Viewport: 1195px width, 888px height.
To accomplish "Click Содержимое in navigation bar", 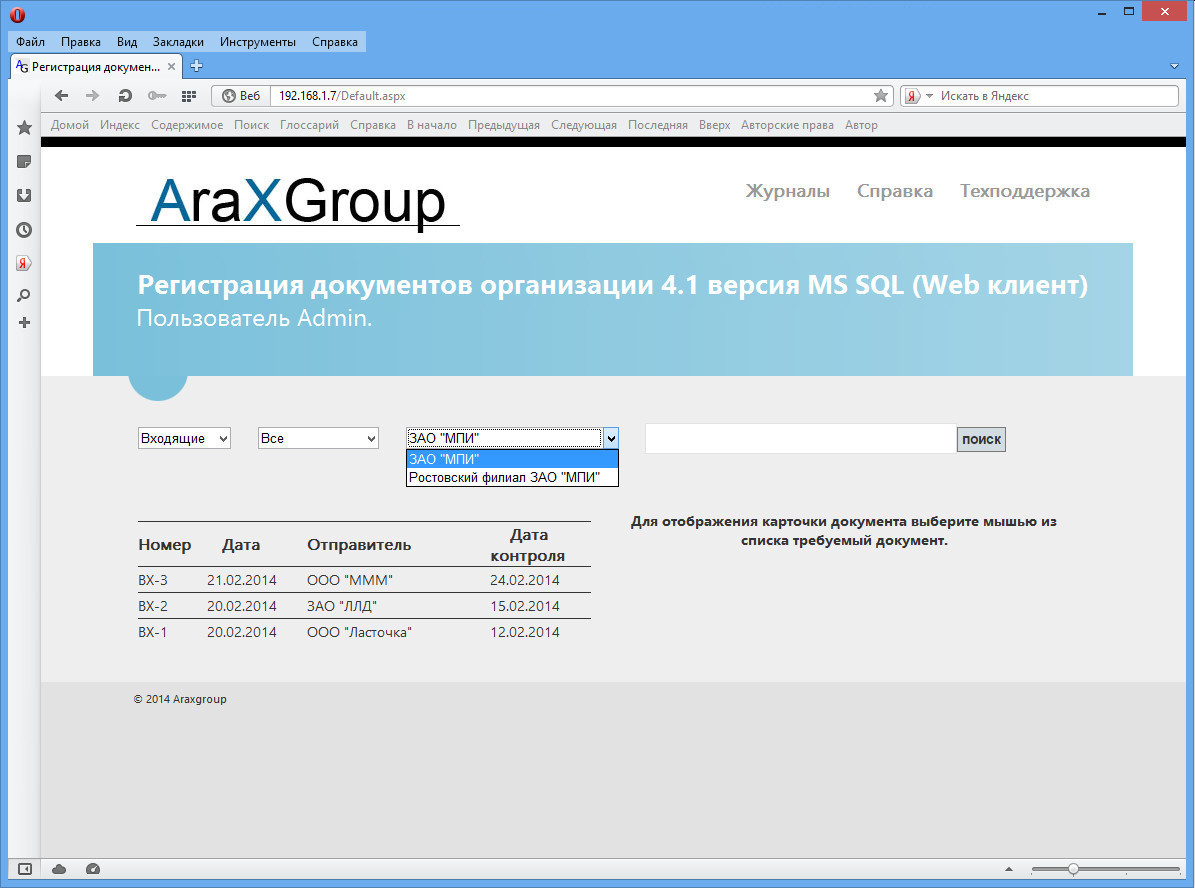I will tap(187, 125).
